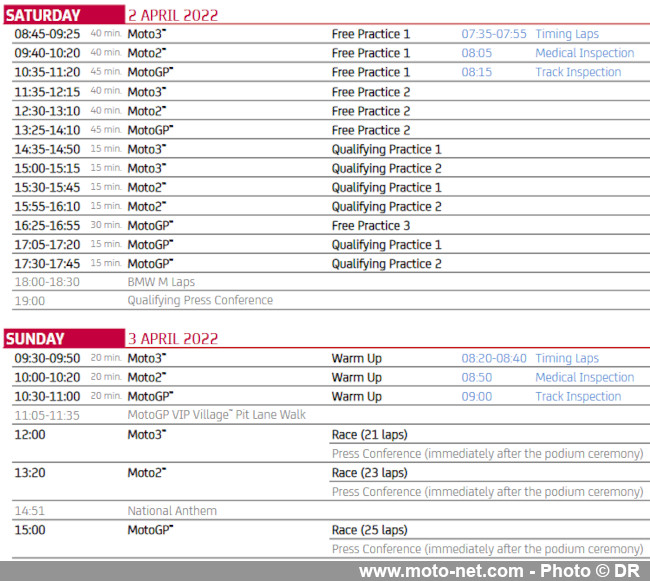Select 'National Anthem' entry

[172, 511]
